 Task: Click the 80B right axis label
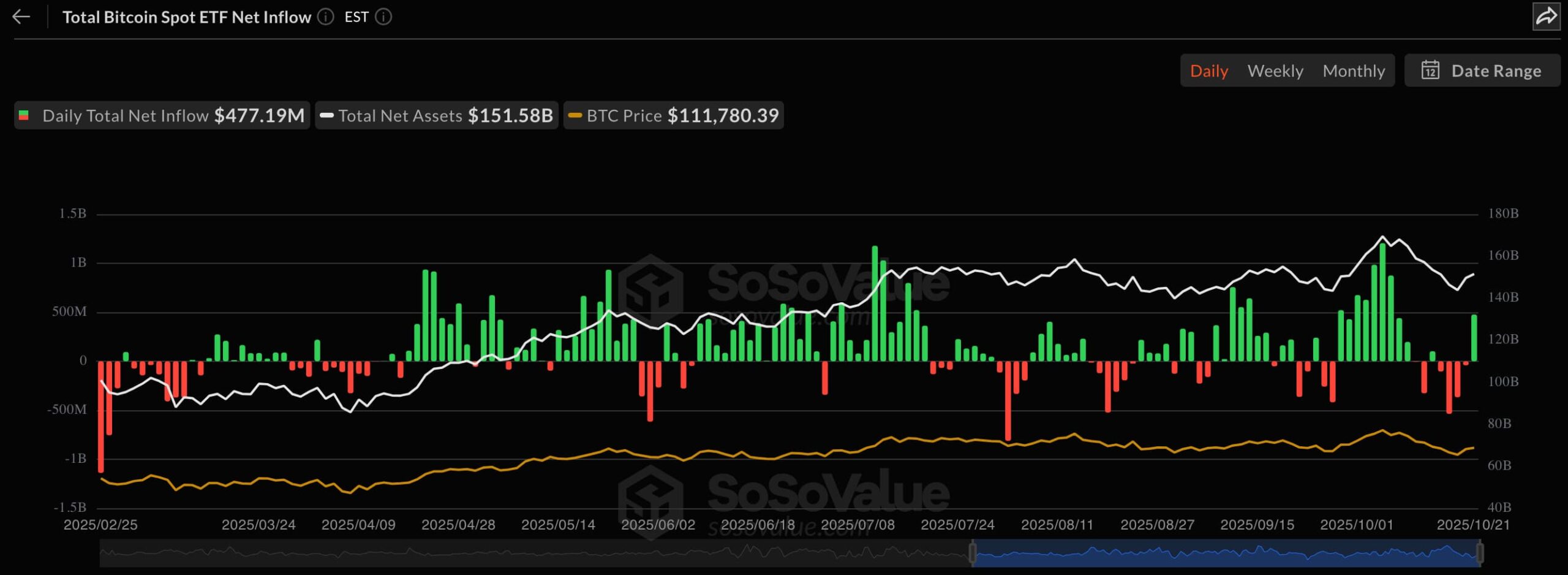1499,423
